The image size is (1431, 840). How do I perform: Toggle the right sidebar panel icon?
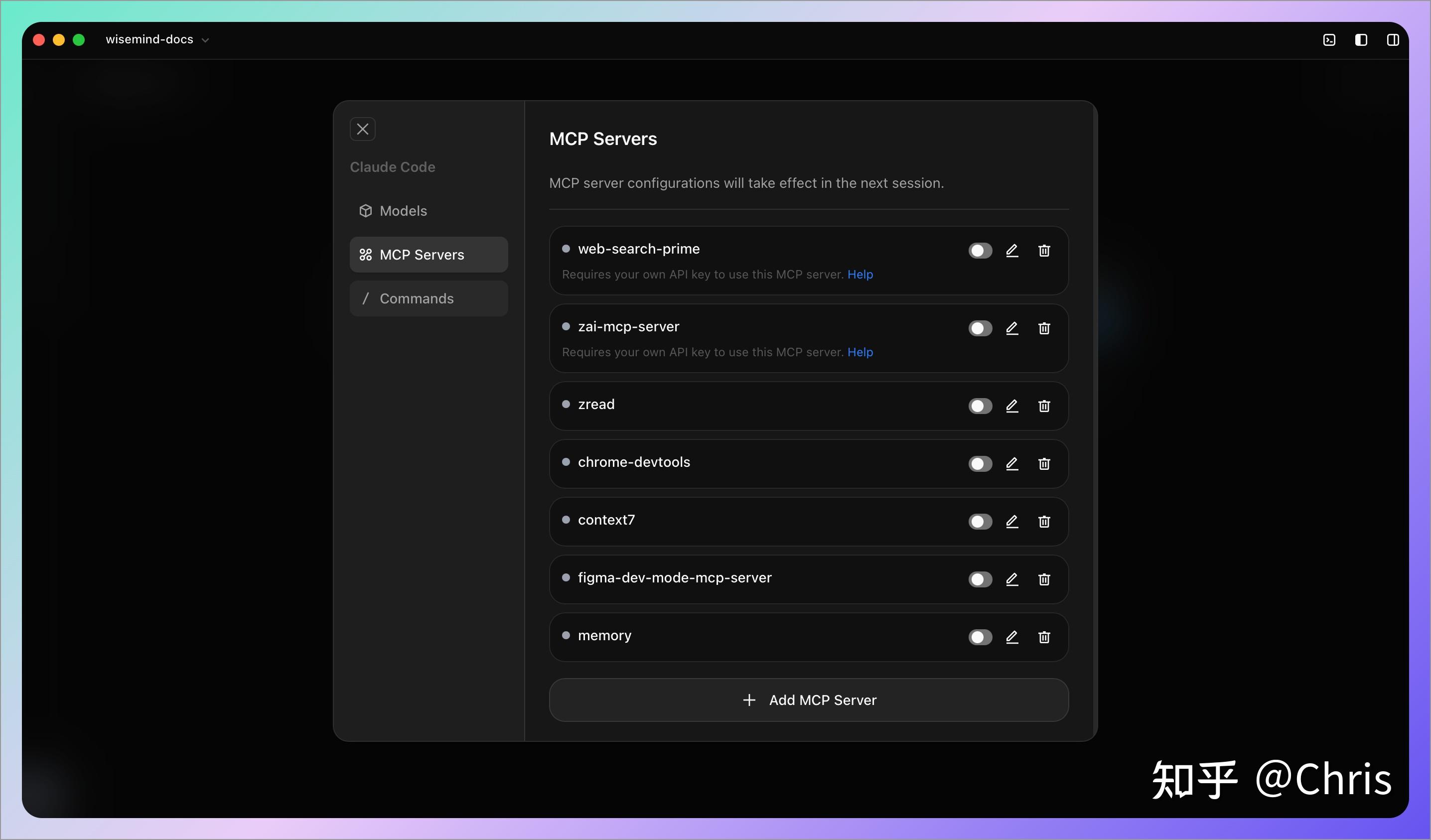point(1393,40)
